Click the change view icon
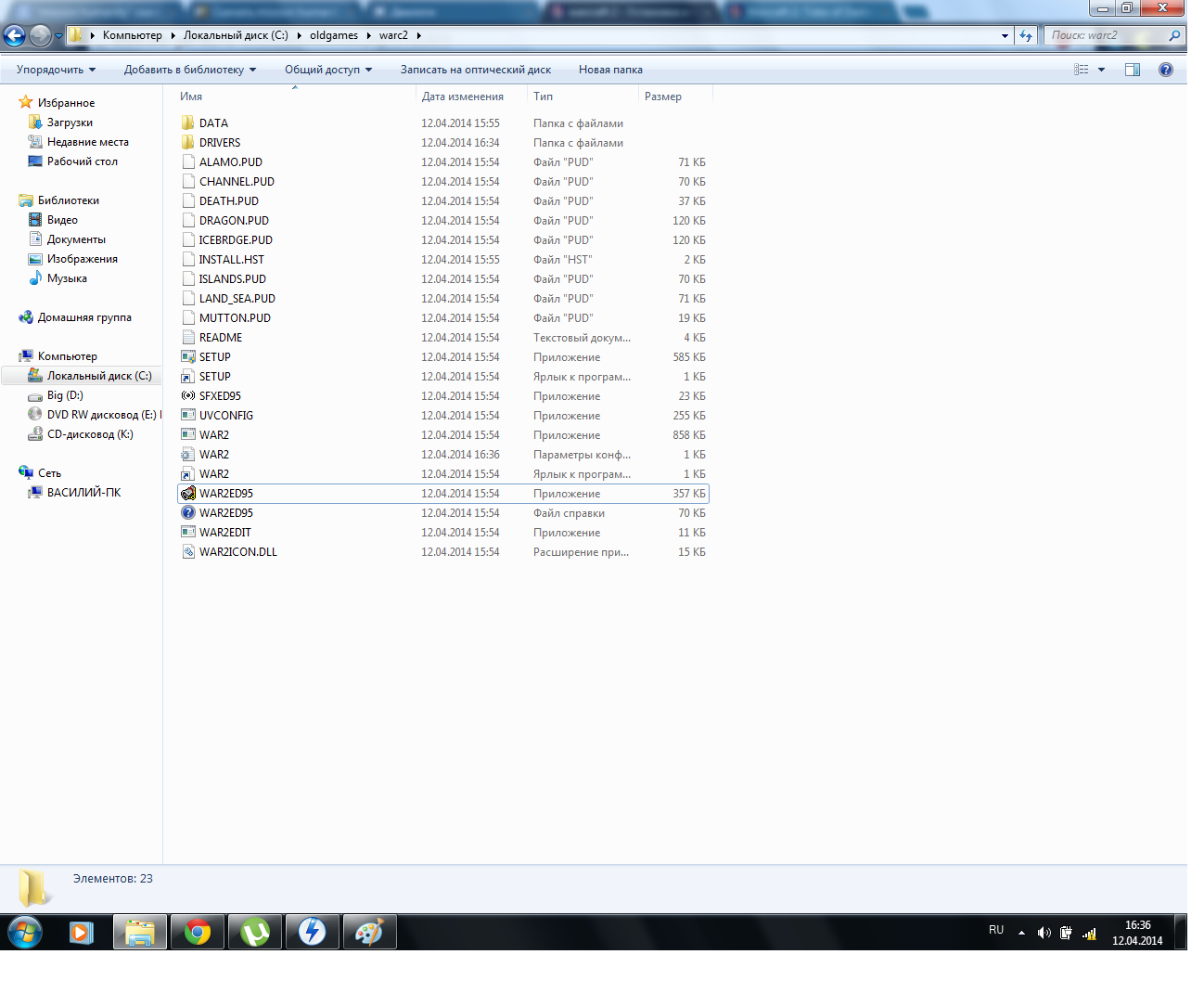 1082,70
